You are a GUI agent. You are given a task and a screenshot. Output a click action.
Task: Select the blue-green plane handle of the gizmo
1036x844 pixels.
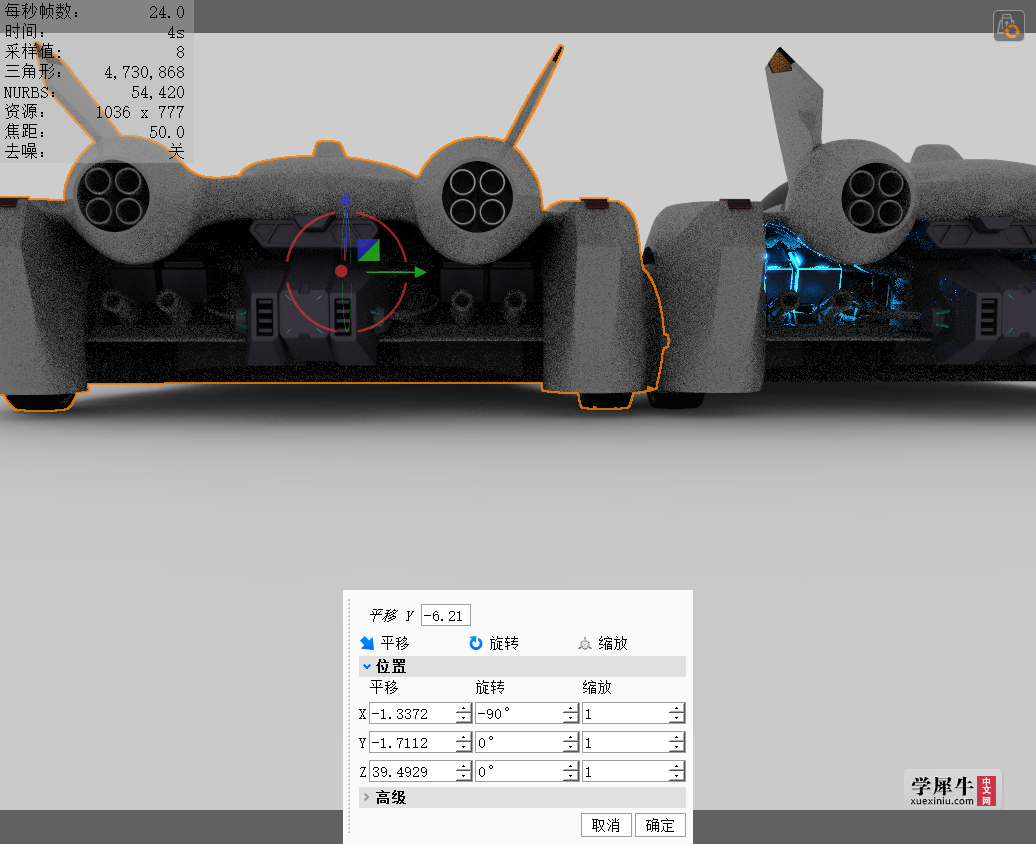click(x=369, y=250)
